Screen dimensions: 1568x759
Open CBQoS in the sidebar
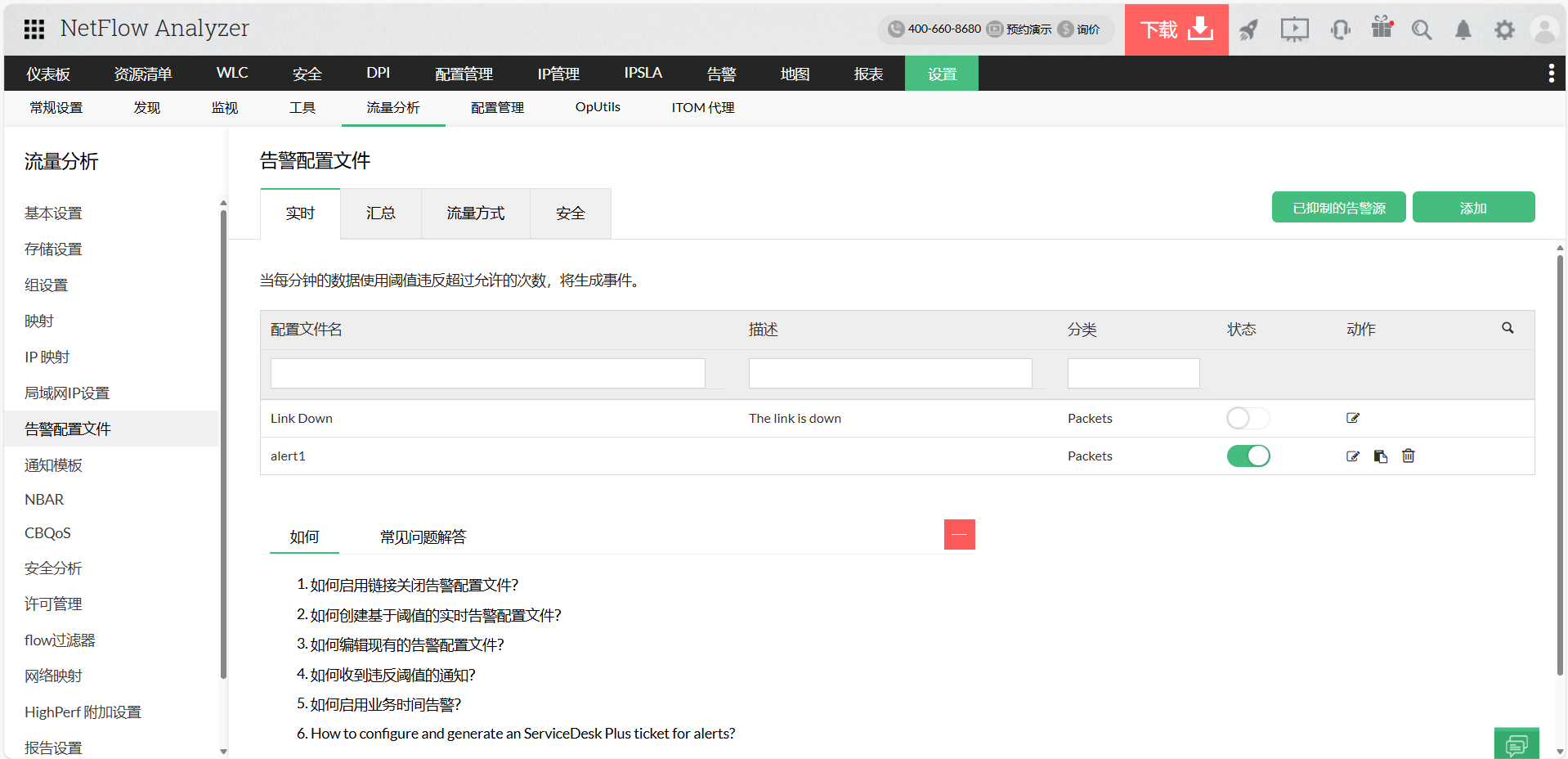[x=47, y=533]
